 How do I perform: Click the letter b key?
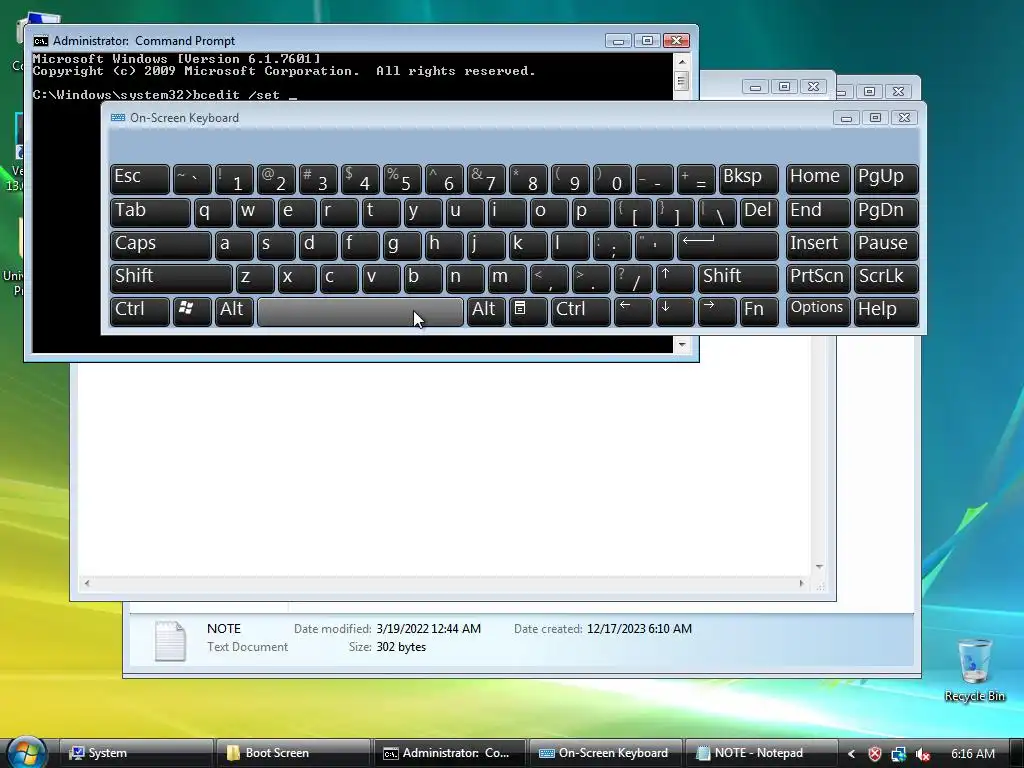click(x=423, y=278)
